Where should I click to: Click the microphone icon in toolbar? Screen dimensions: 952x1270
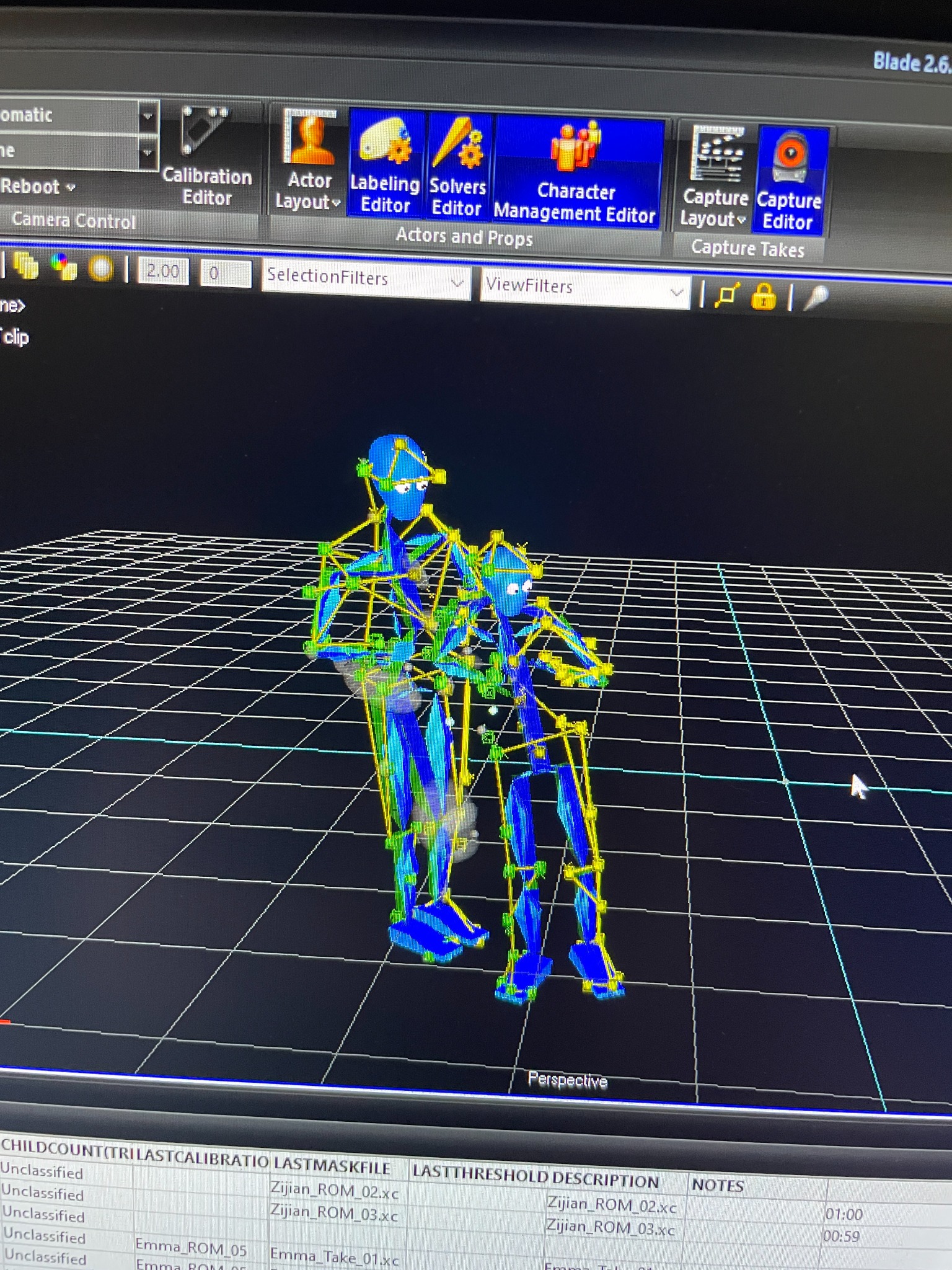coord(816,298)
